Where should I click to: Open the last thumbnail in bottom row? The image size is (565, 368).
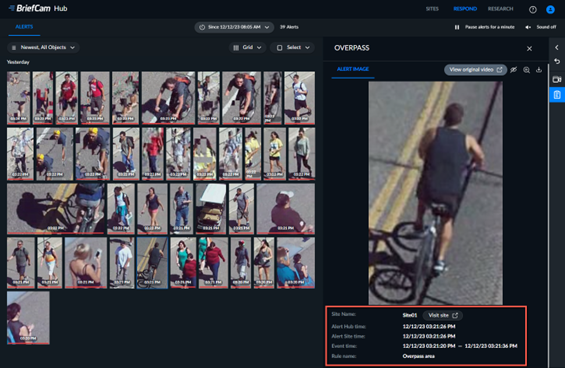click(28, 318)
